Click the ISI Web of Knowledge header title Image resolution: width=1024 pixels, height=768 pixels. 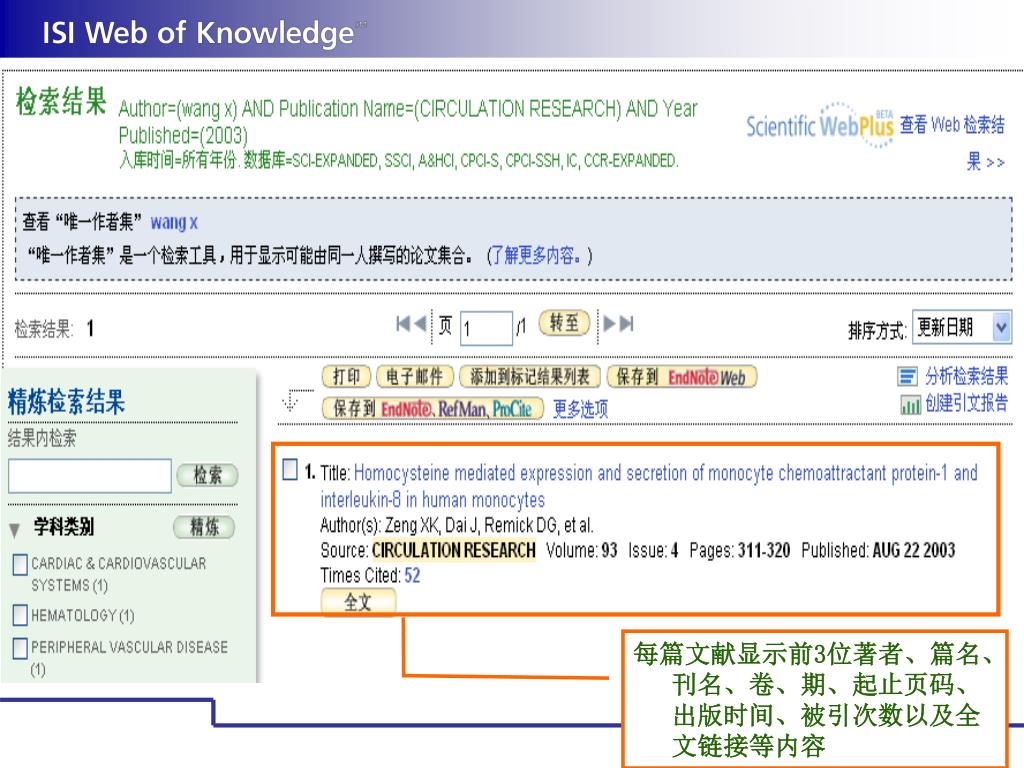pos(198,31)
